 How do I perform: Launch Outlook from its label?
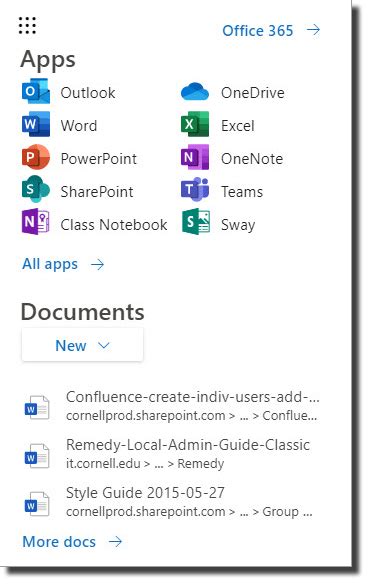point(88,93)
